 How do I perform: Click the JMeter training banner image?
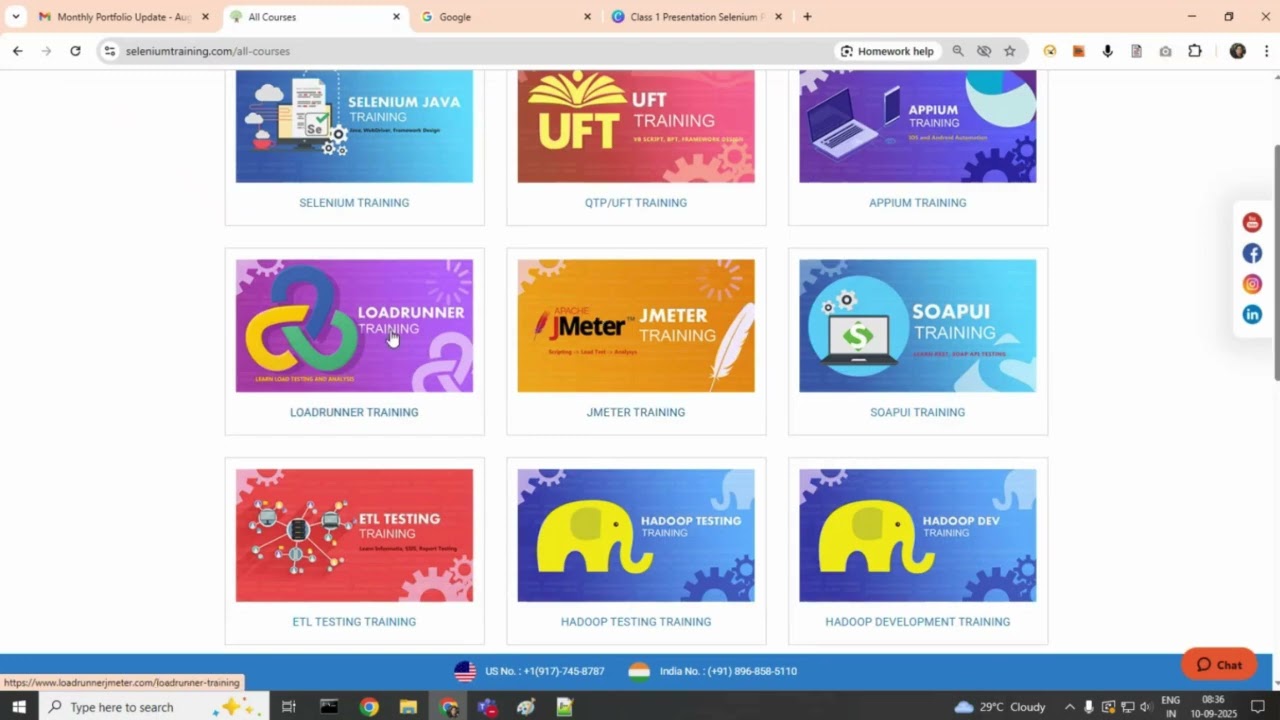[x=636, y=326]
